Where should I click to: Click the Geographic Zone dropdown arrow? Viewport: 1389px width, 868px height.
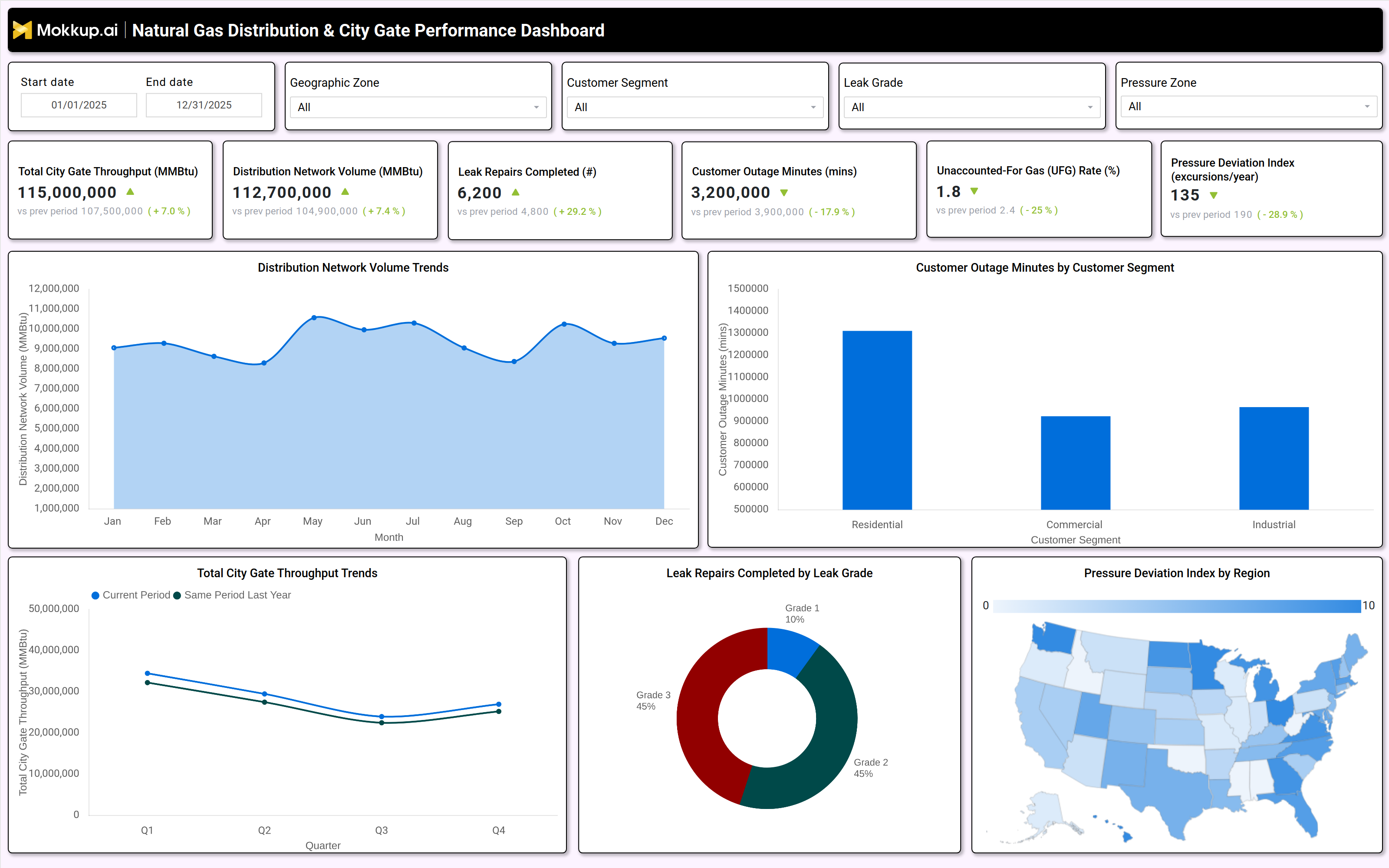point(536,107)
